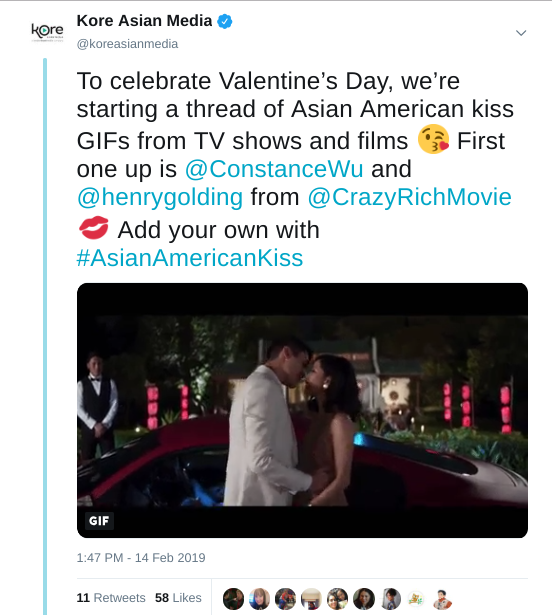
Task: Click the blue verified badge
Action: point(225,21)
